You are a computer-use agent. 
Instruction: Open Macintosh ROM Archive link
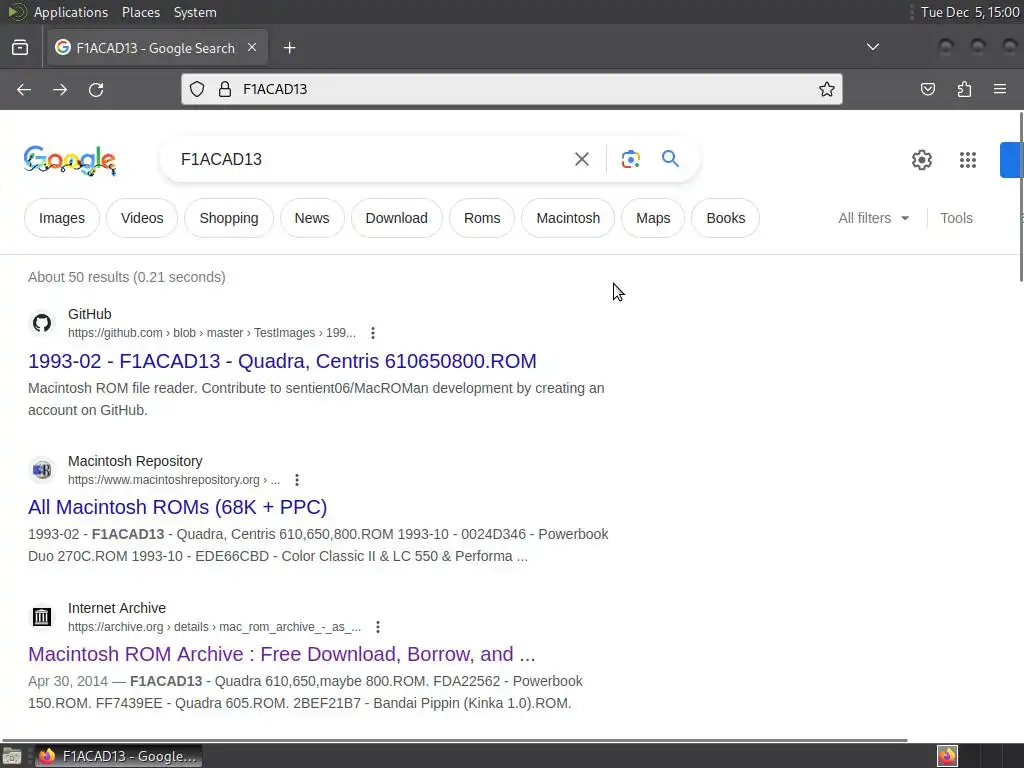pyautogui.click(x=281, y=654)
